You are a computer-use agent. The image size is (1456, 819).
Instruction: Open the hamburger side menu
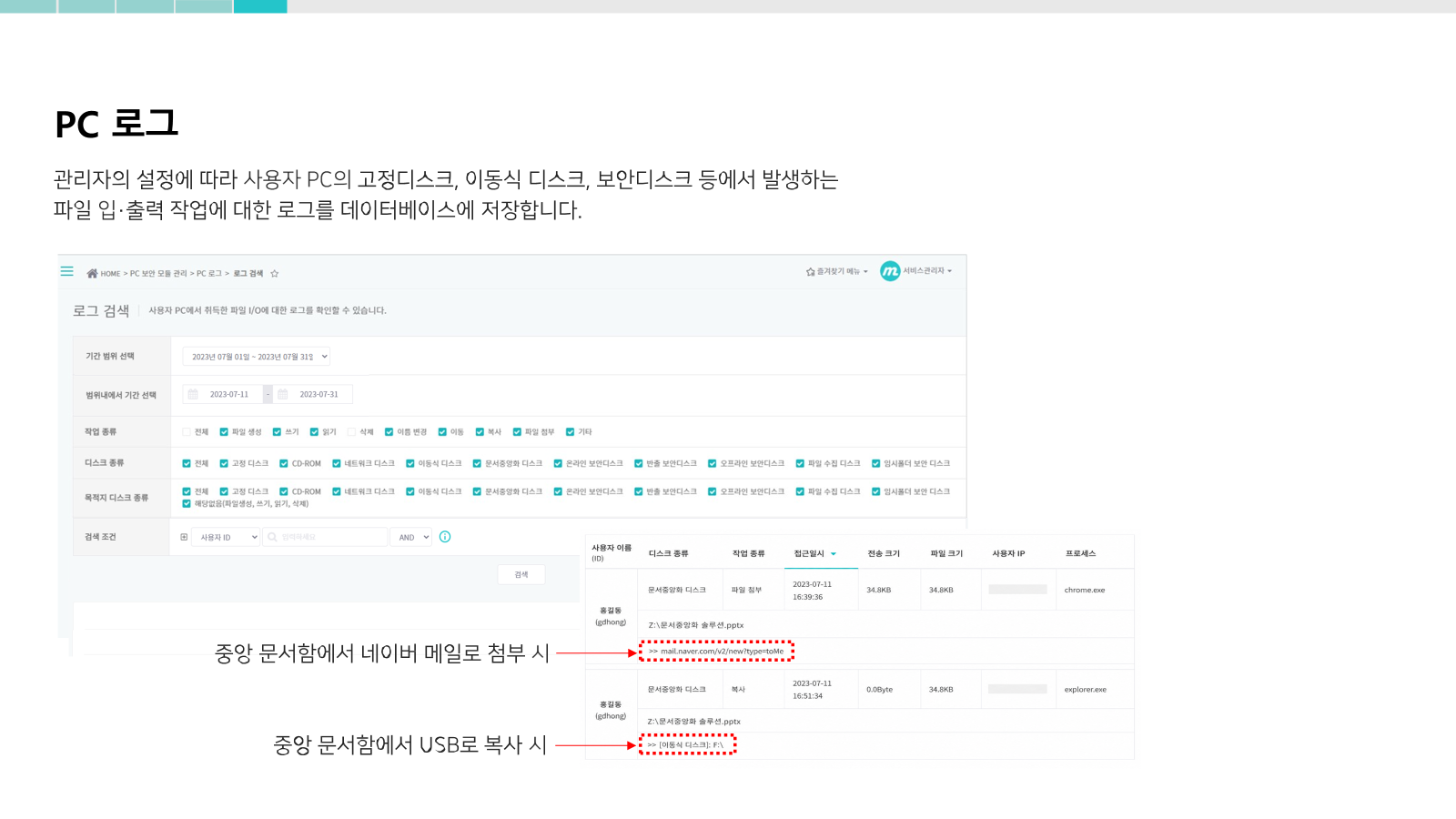(x=66, y=271)
